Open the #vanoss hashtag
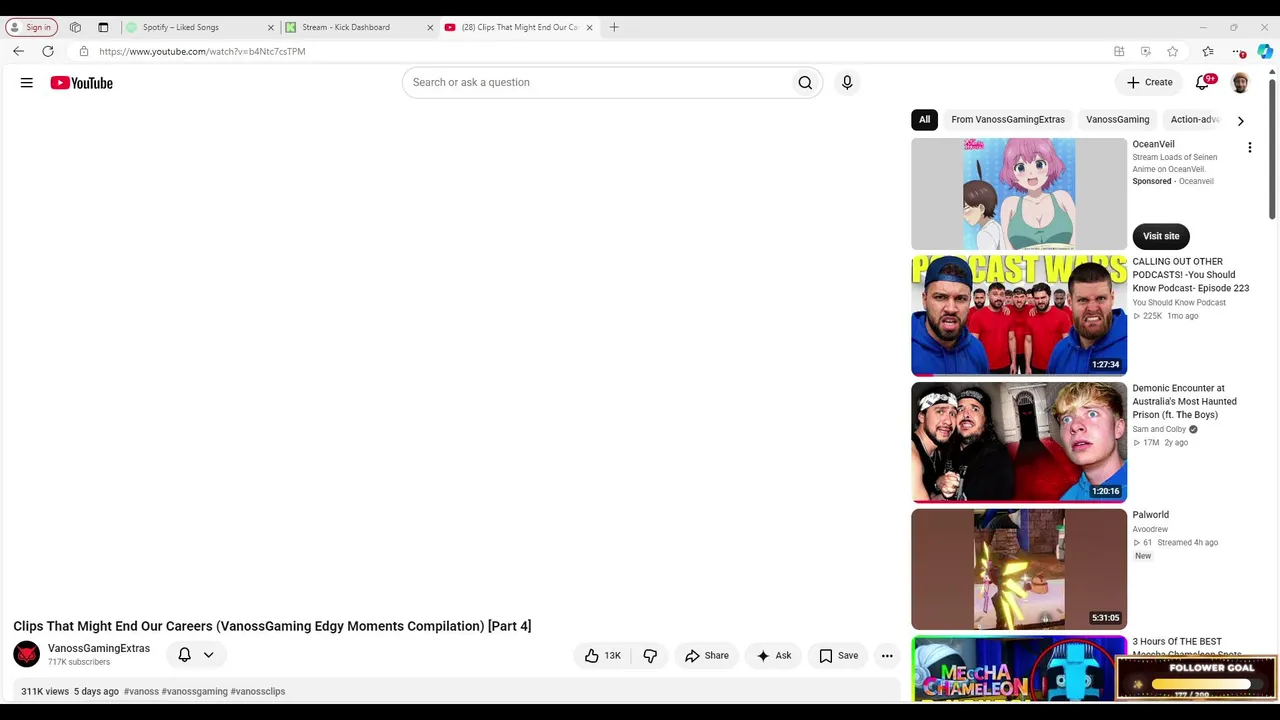The width and height of the screenshot is (1280, 720). click(x=141, y=692)
